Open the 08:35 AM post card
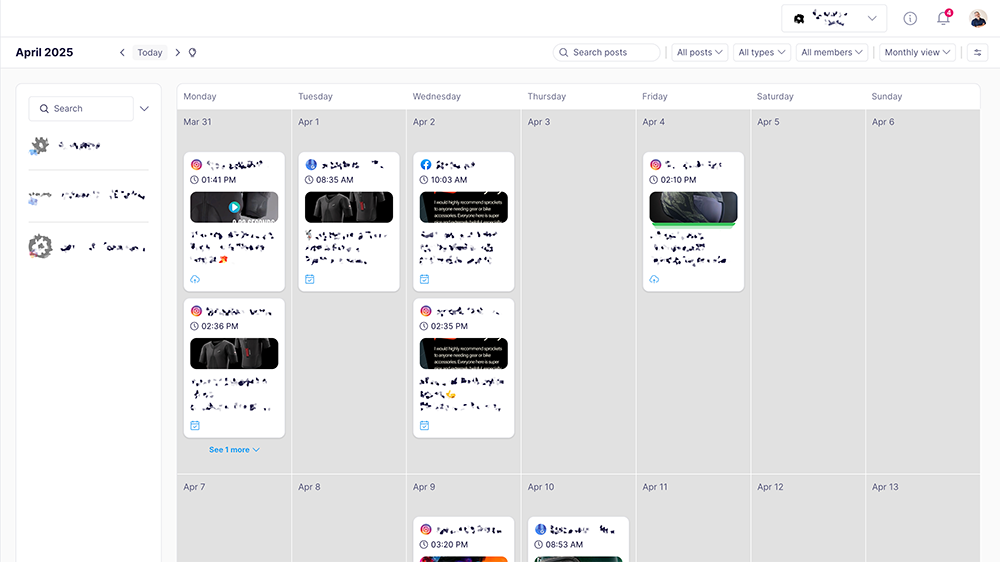This screenshot has width=1000, height=562. [x=349, y=221]
